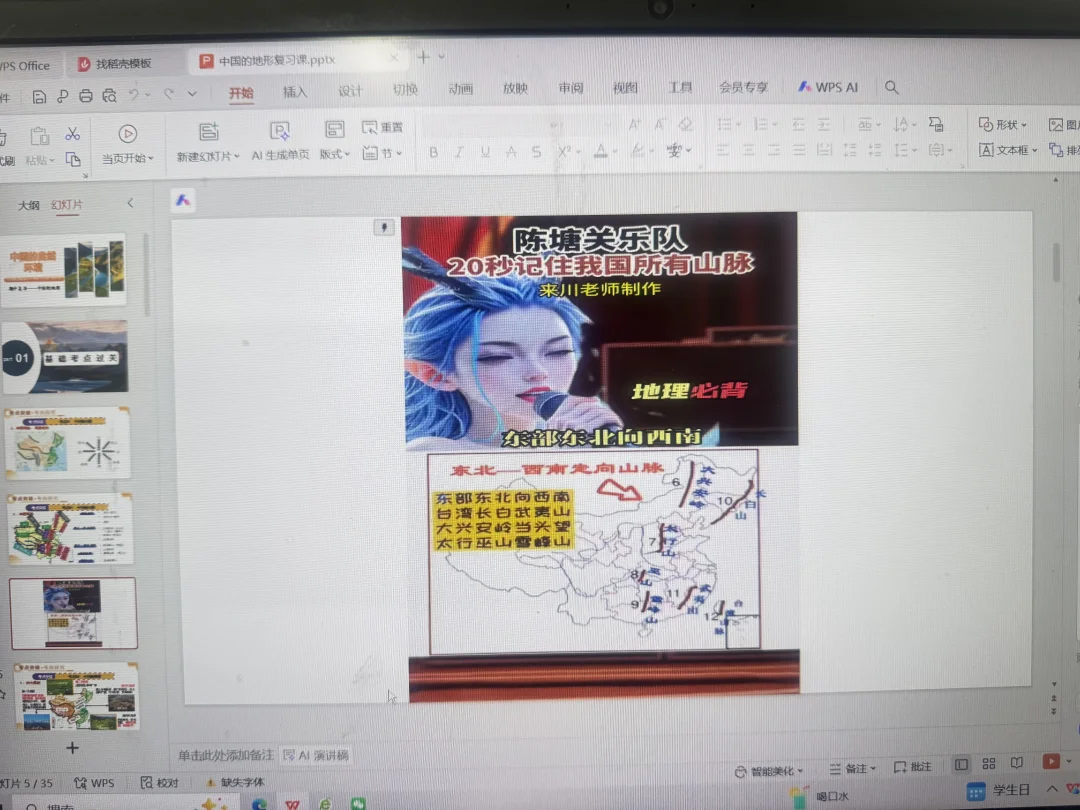This screenshot has width=1080, height=810.
Task: Toggle left text alignment
Action: click(722, 149)
